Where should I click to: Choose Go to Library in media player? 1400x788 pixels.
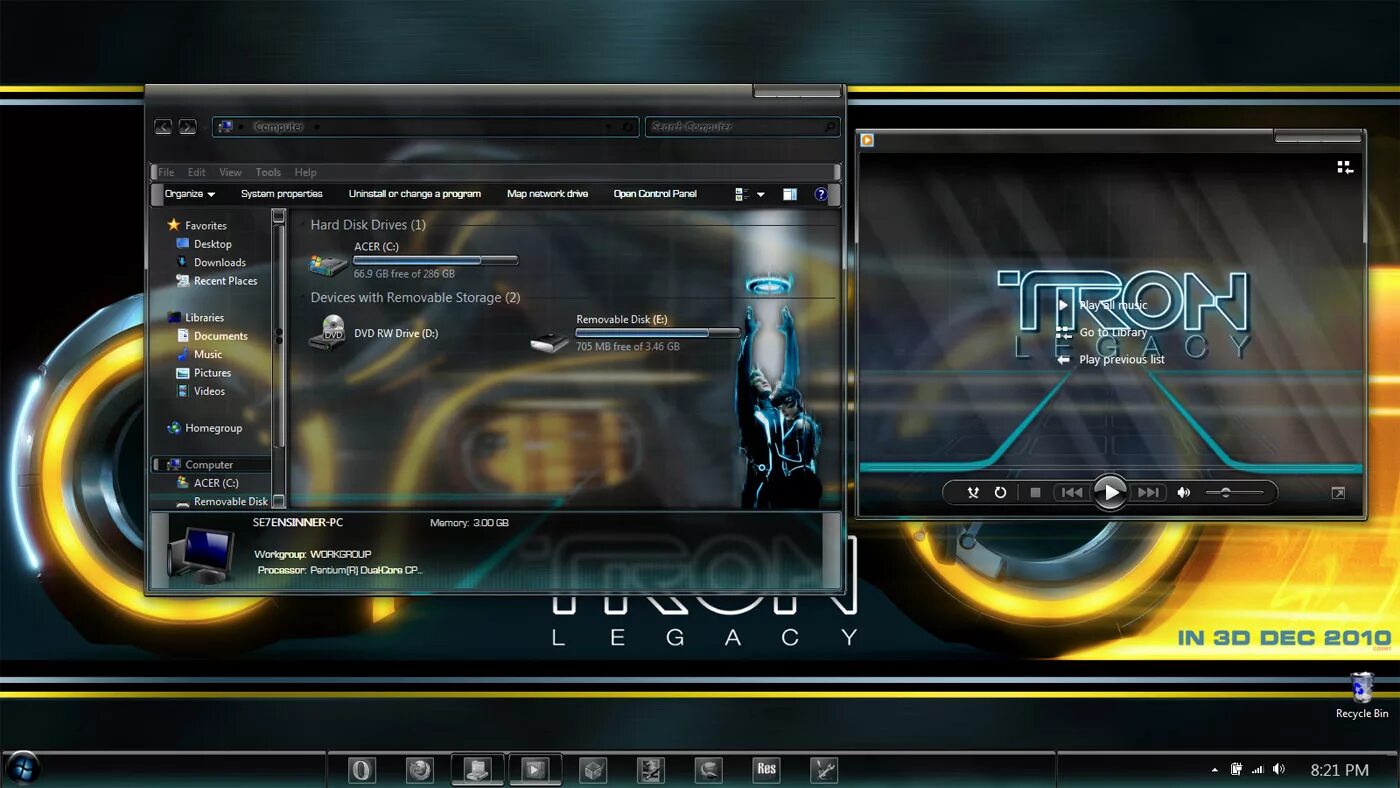pyautogui.click(x=1101, y=332)
